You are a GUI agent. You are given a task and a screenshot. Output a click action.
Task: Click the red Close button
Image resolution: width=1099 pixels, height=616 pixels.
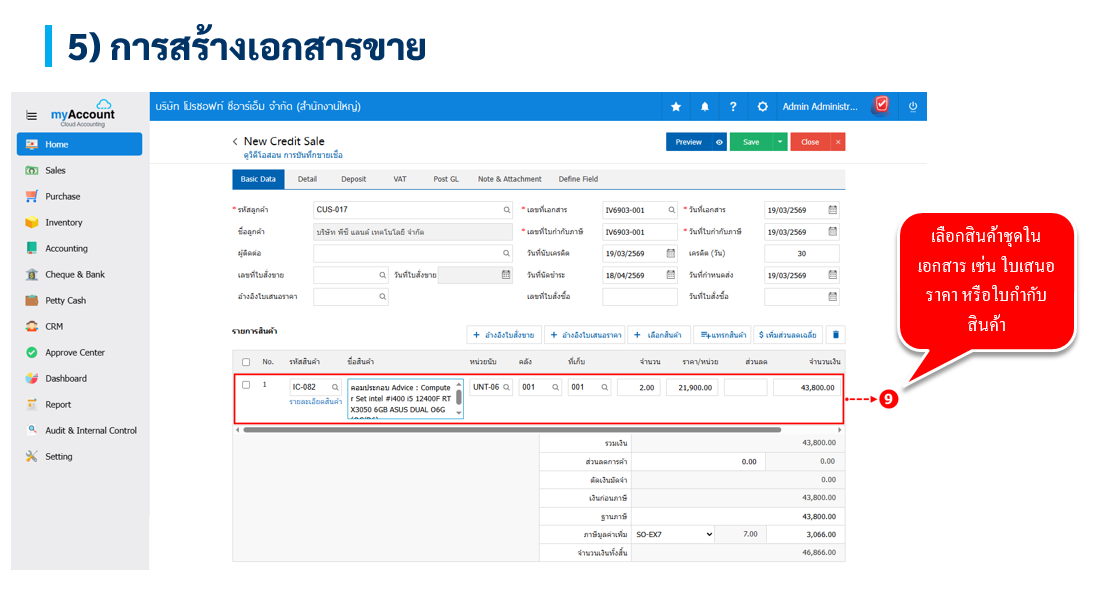[x=810, y=142]
